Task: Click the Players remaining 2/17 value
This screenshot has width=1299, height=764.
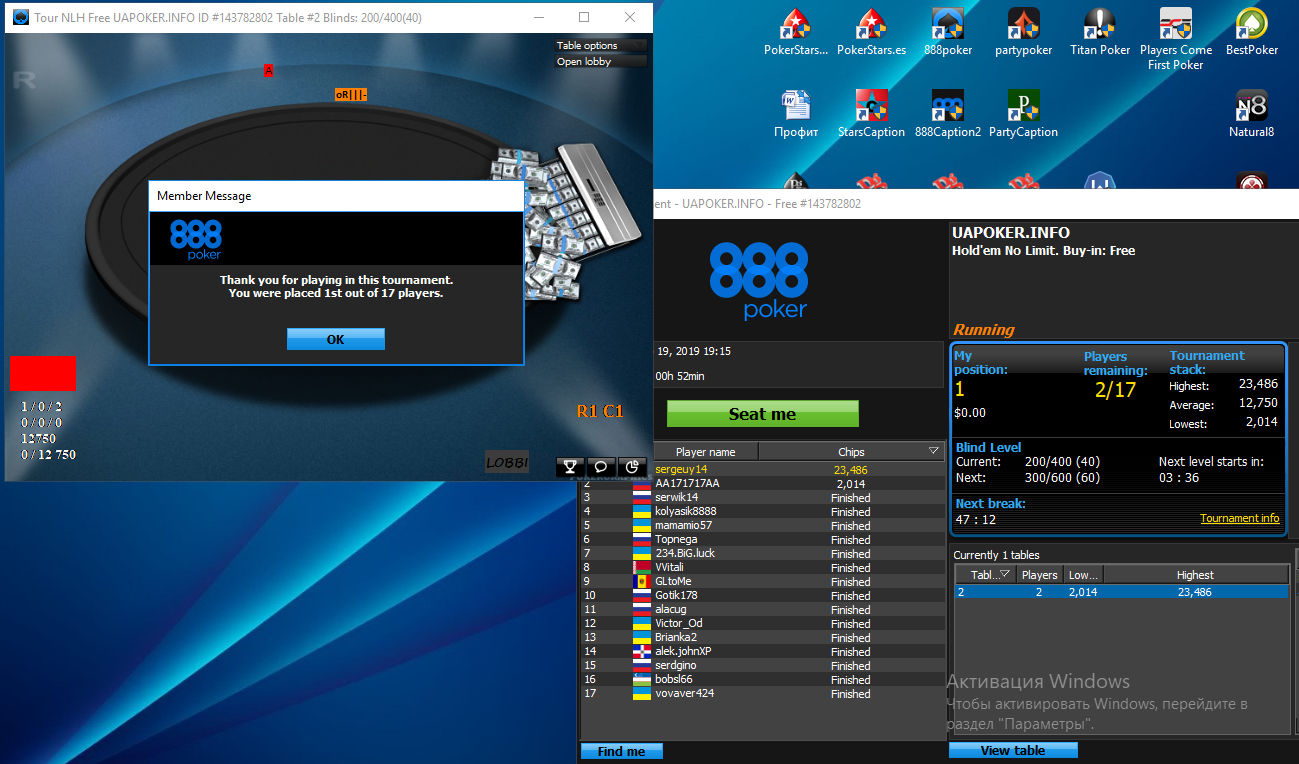Action: tap(1115, 390)
